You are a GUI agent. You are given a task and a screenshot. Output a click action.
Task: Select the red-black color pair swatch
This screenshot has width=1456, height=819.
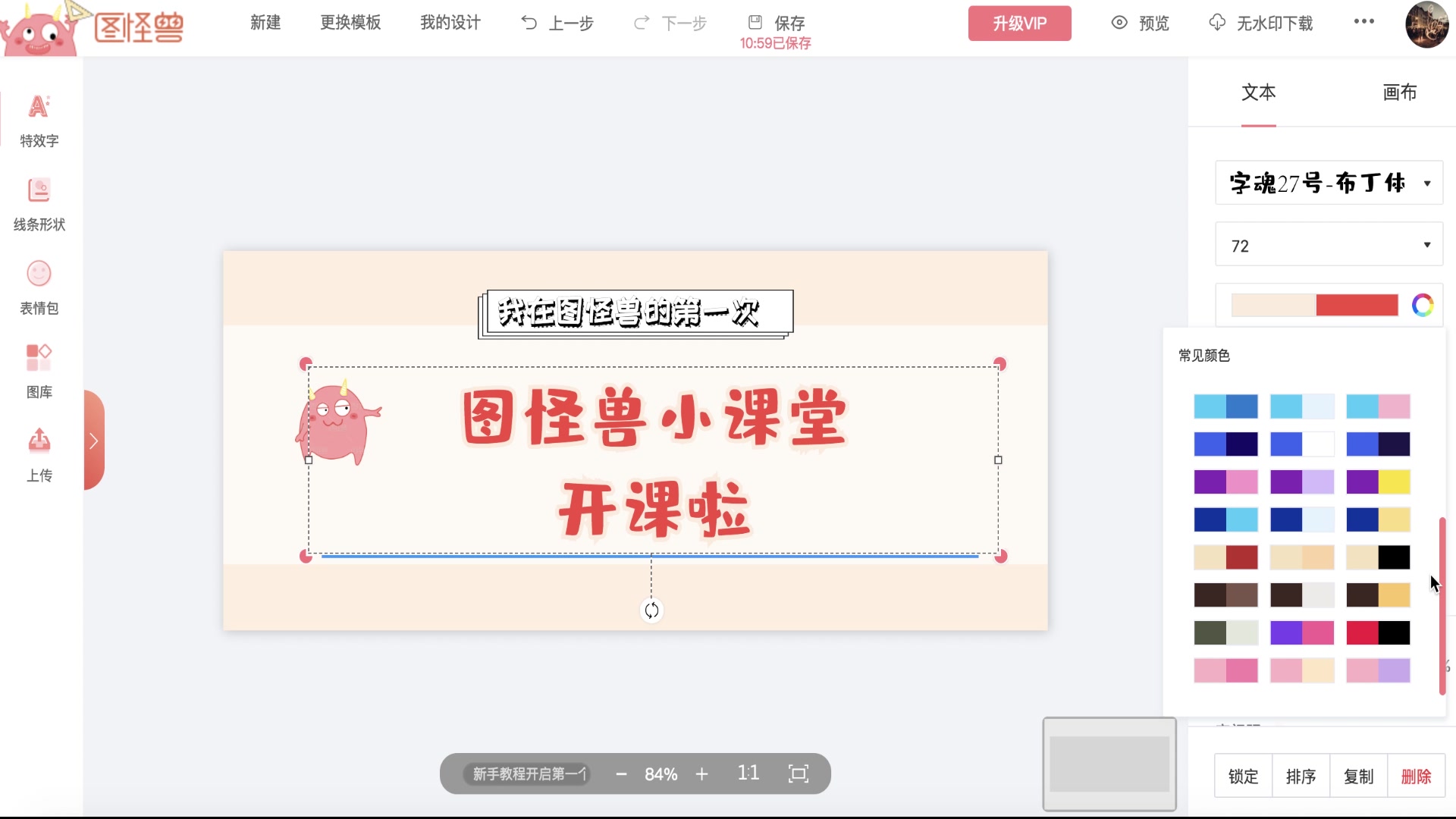[1378, 632]
